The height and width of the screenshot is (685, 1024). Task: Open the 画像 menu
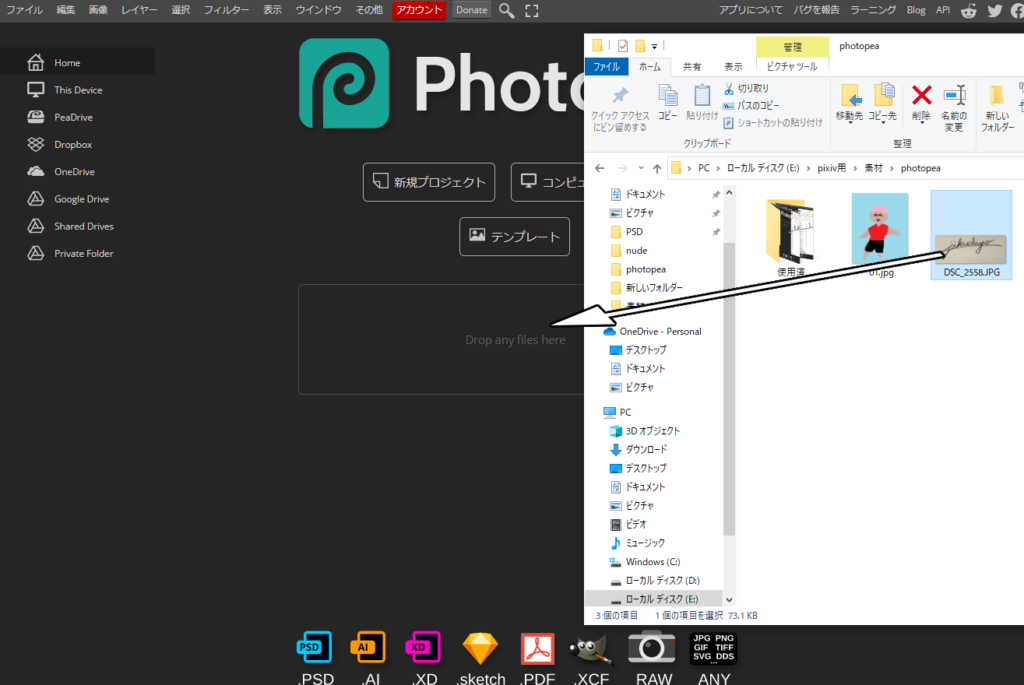(x=98, y=10)
